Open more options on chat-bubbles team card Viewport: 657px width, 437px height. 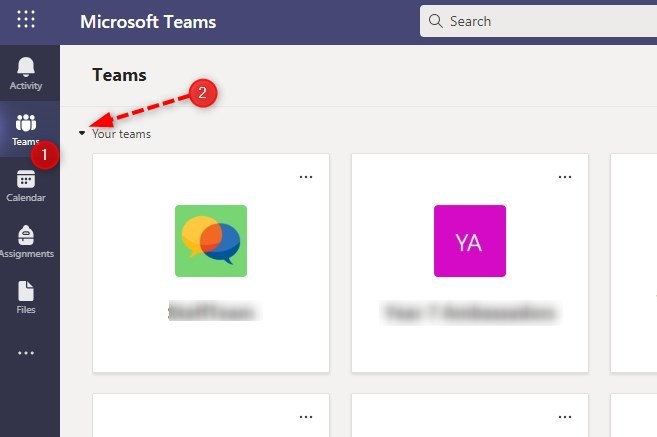306,177
